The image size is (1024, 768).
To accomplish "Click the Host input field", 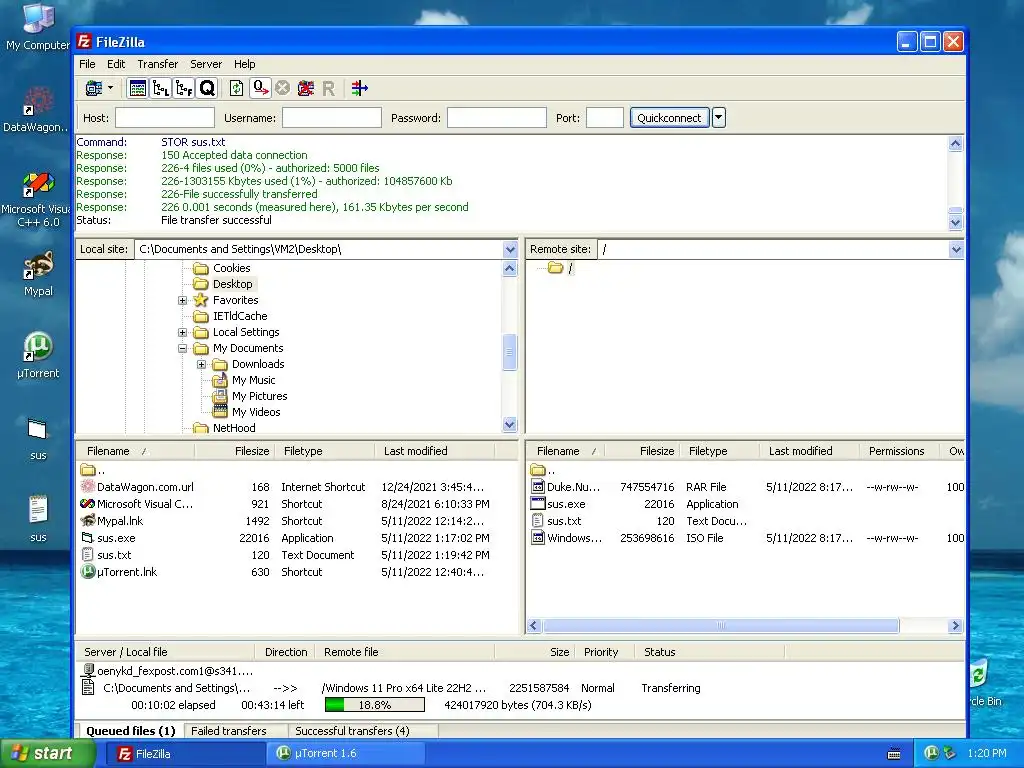I will tap(165, 118).
